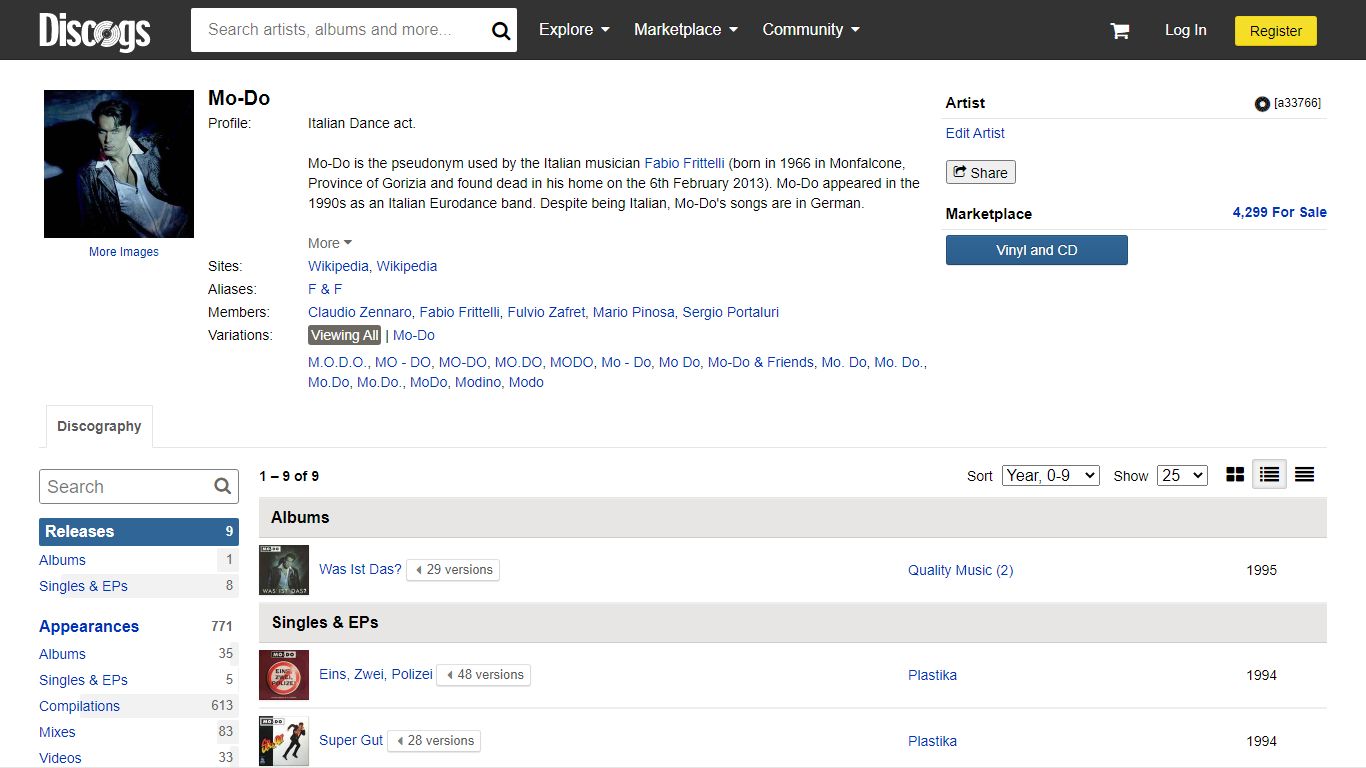Open the Show 25 dropdown
This screenshot has width=1366, height=768.
(x=1182, y=476)
